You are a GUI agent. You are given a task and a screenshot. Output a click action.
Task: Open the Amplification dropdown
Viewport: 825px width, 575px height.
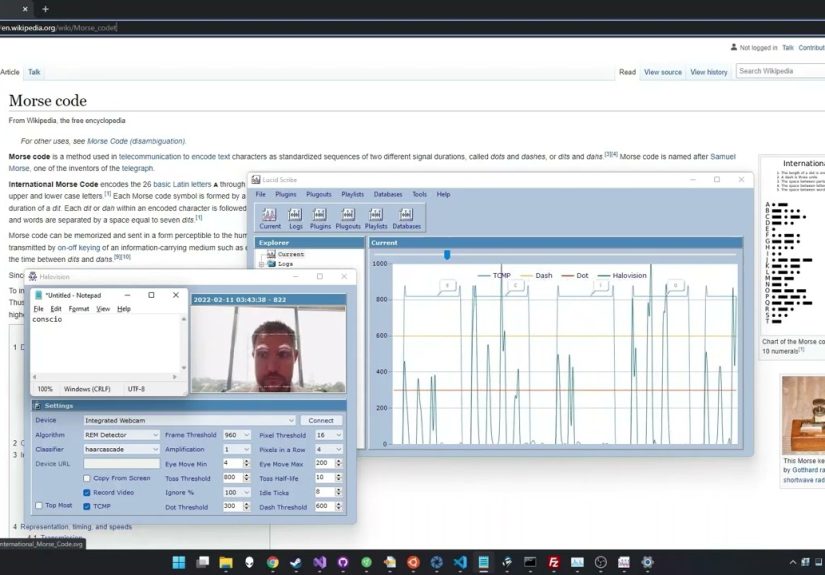point(237,449)
